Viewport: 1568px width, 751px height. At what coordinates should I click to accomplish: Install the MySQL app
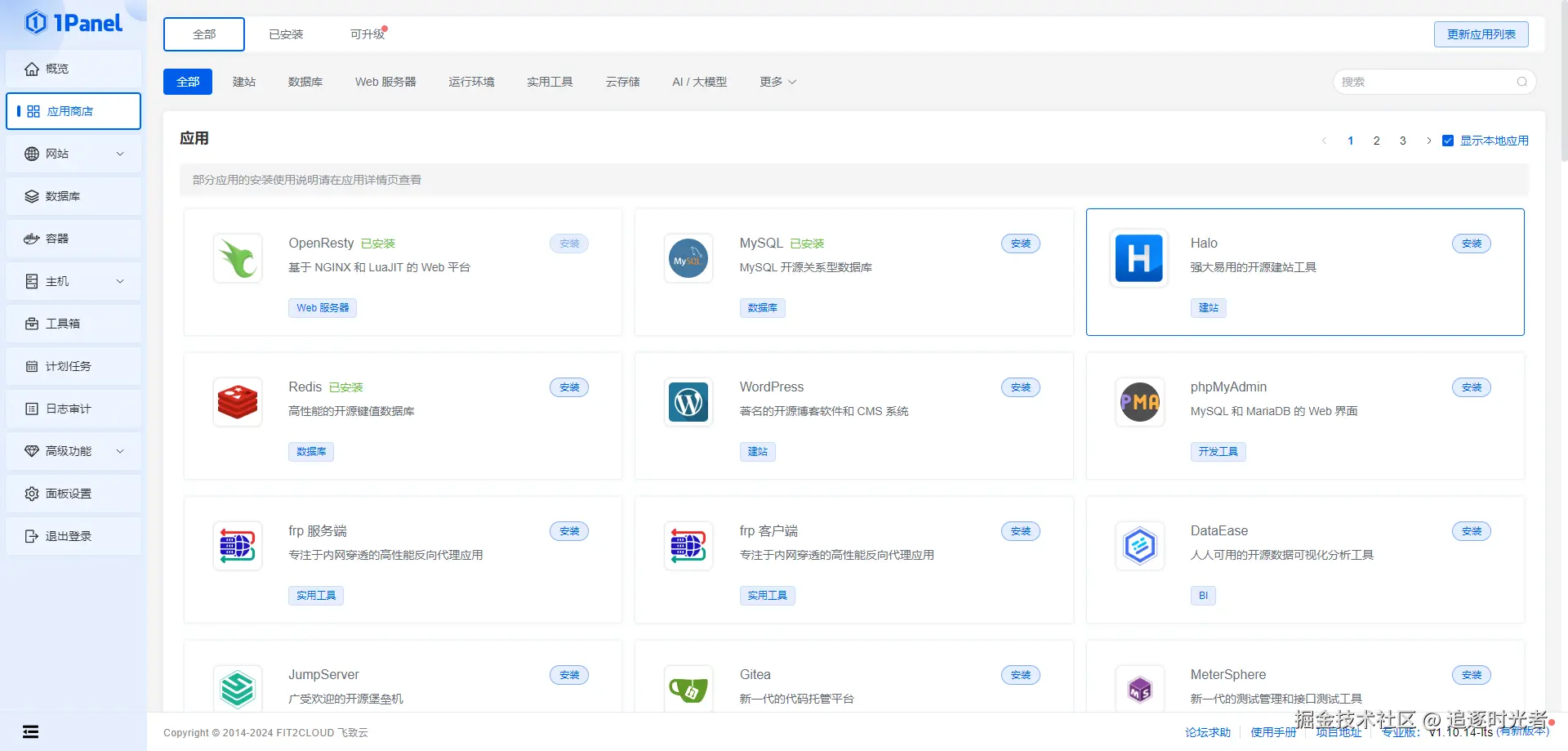point(1021,244)
